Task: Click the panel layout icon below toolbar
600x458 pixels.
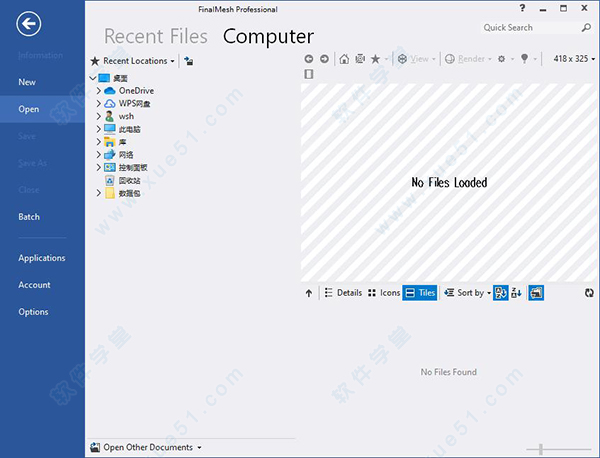Action: [309, 74]
